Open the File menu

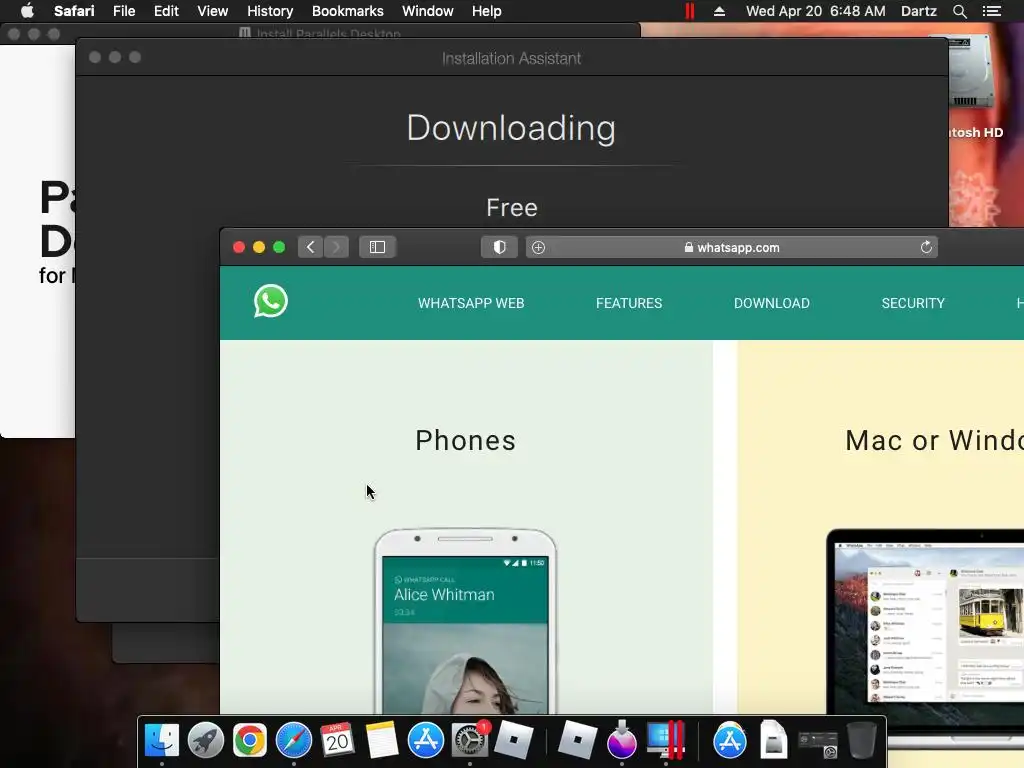123,11
